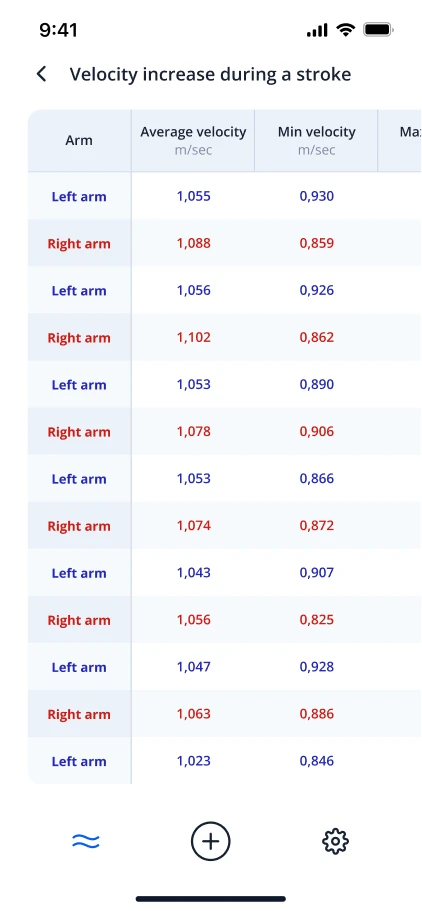Tap the cellular signal bars icon
Screen dimensions: 422x911
click(x=317, y=30)
